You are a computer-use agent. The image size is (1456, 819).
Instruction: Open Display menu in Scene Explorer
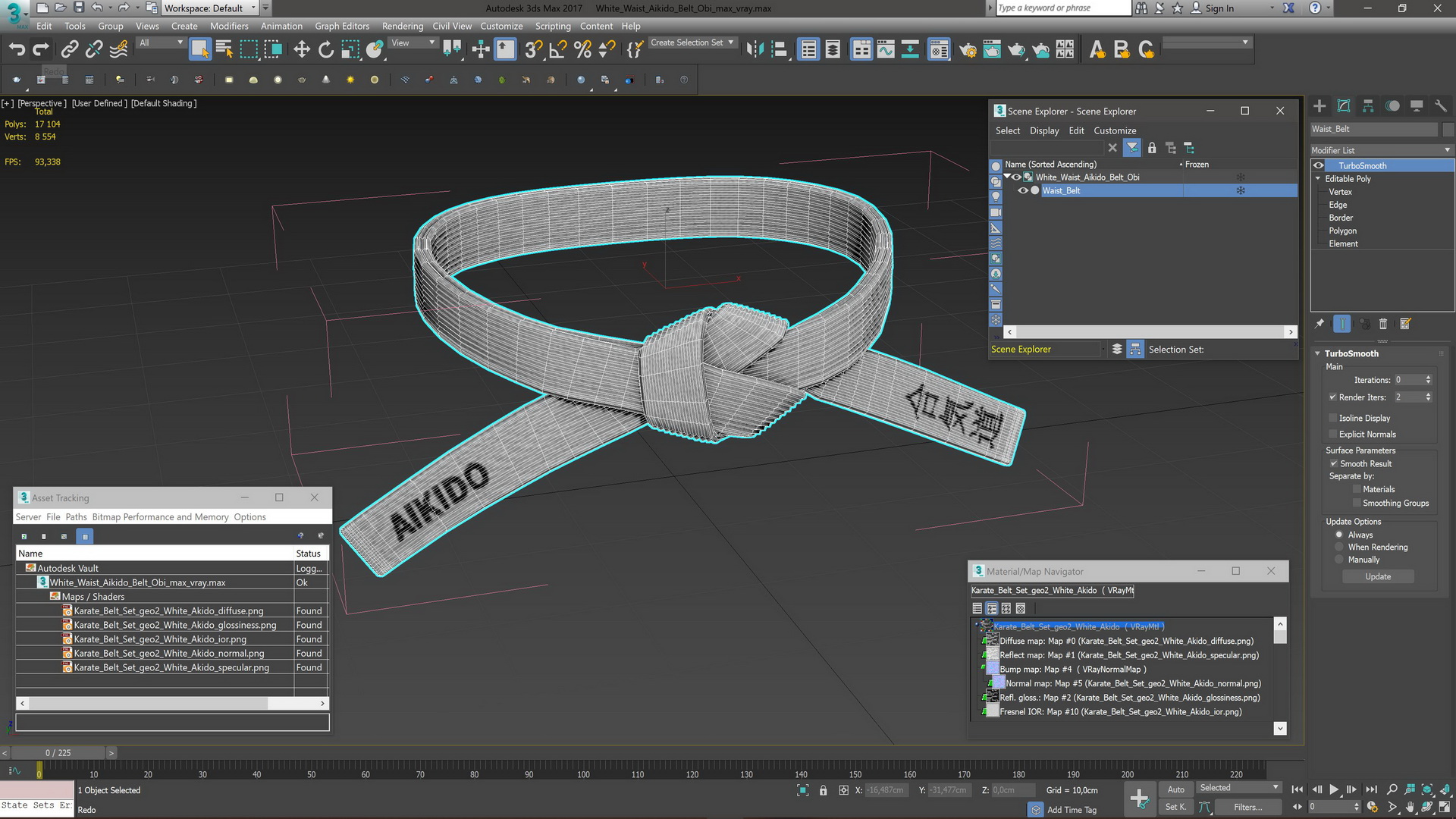coord(1044,130)
